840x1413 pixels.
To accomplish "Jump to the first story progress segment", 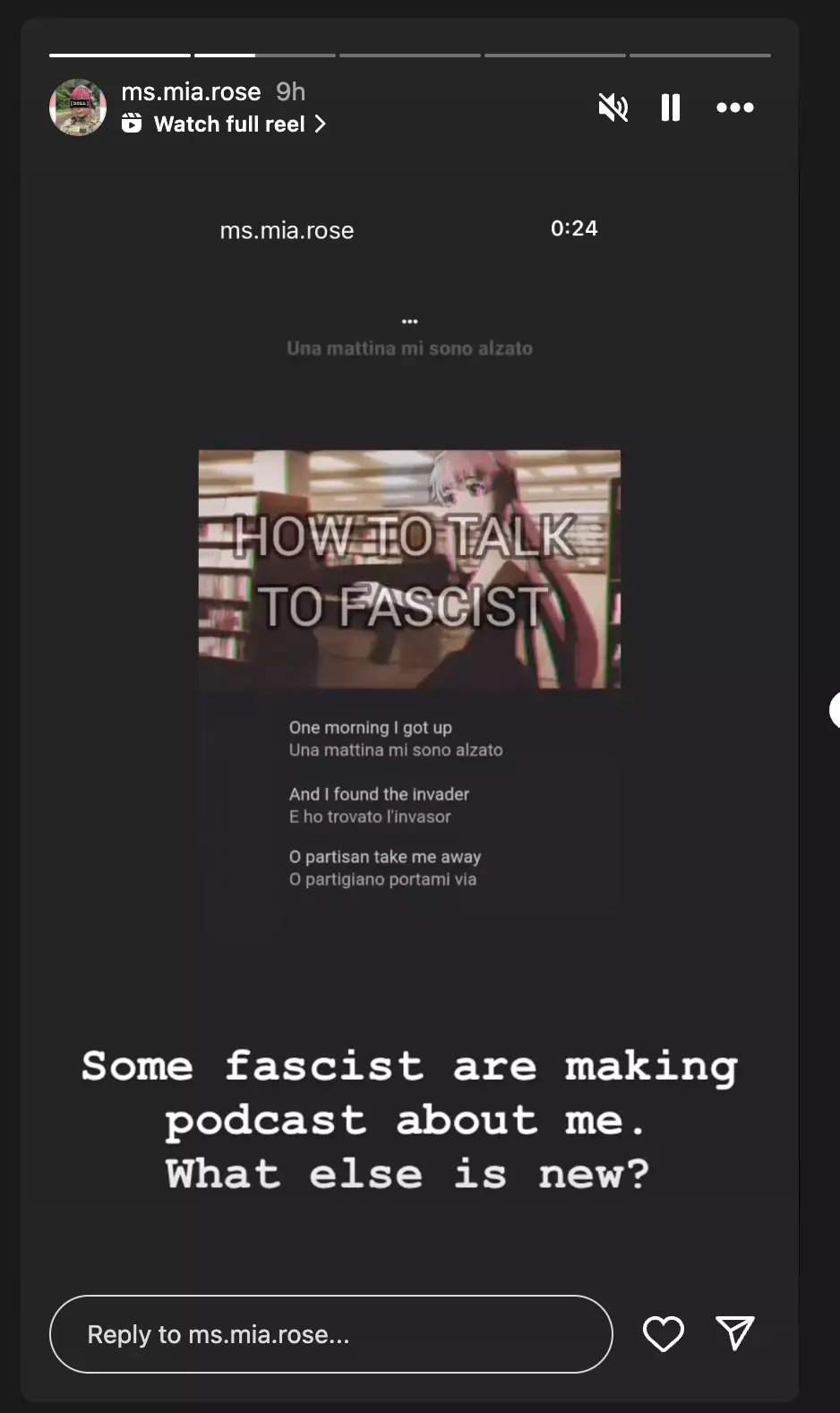I will point(120,56).
